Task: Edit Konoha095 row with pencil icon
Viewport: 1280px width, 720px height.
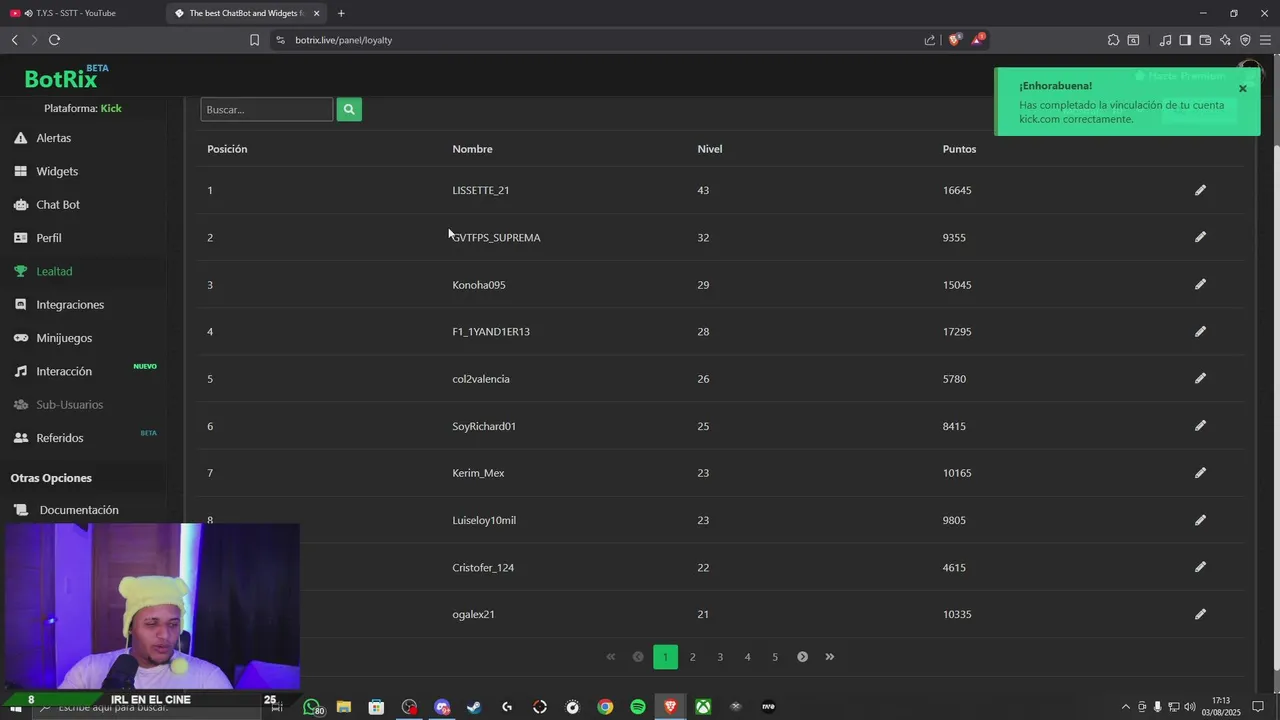Action: (x=1200, y=284)
